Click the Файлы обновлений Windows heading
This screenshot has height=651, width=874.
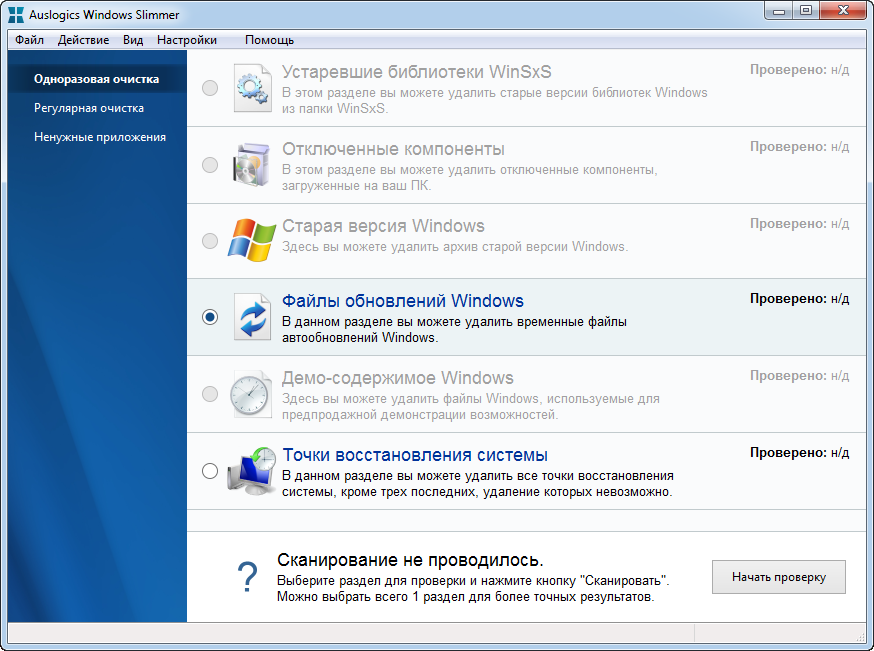pos(402,301)
